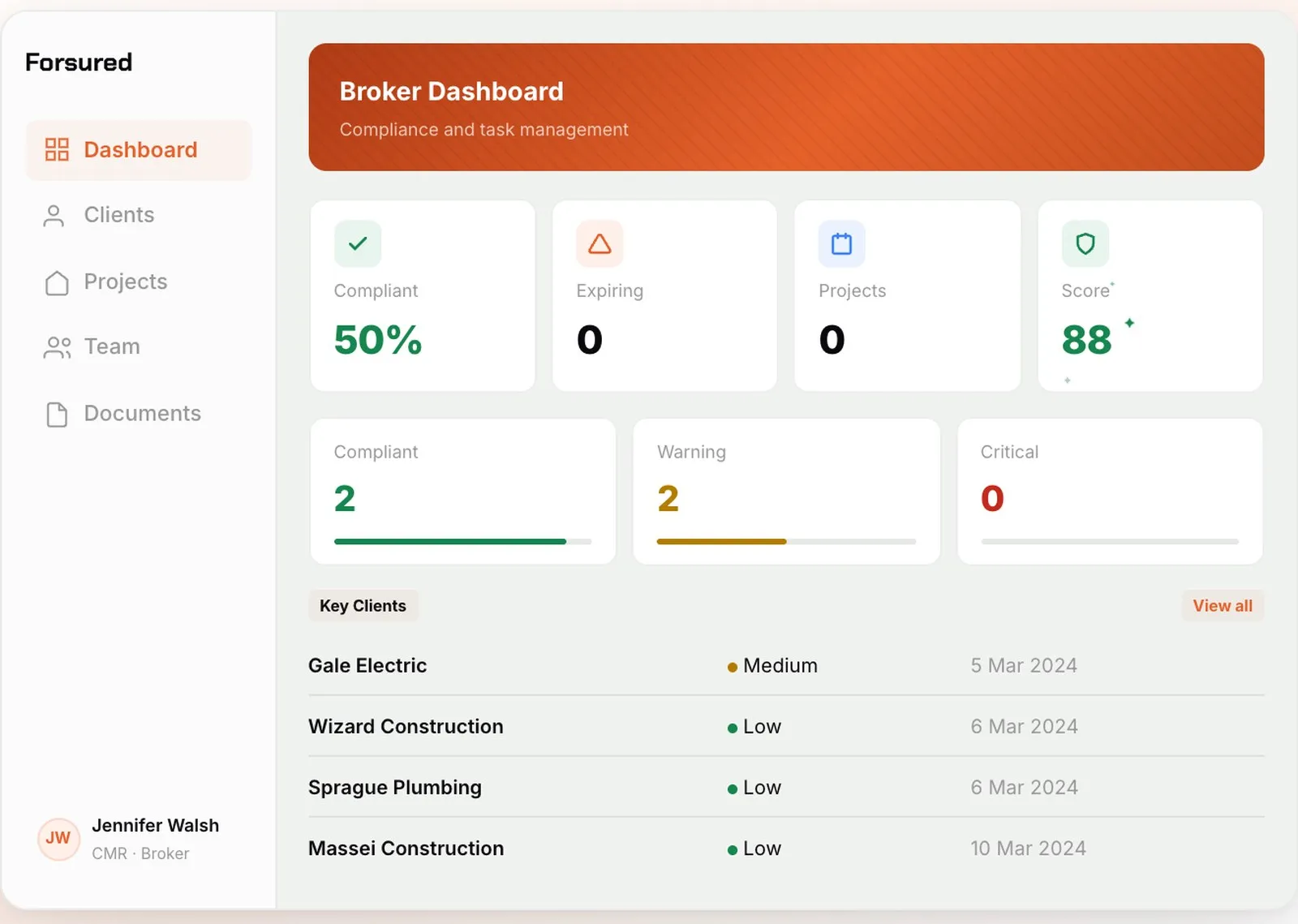The width and height of the screenshot is (1298, 924).
Task: Click the empty Critical progress bar
Action: [x=1110, y=541]
